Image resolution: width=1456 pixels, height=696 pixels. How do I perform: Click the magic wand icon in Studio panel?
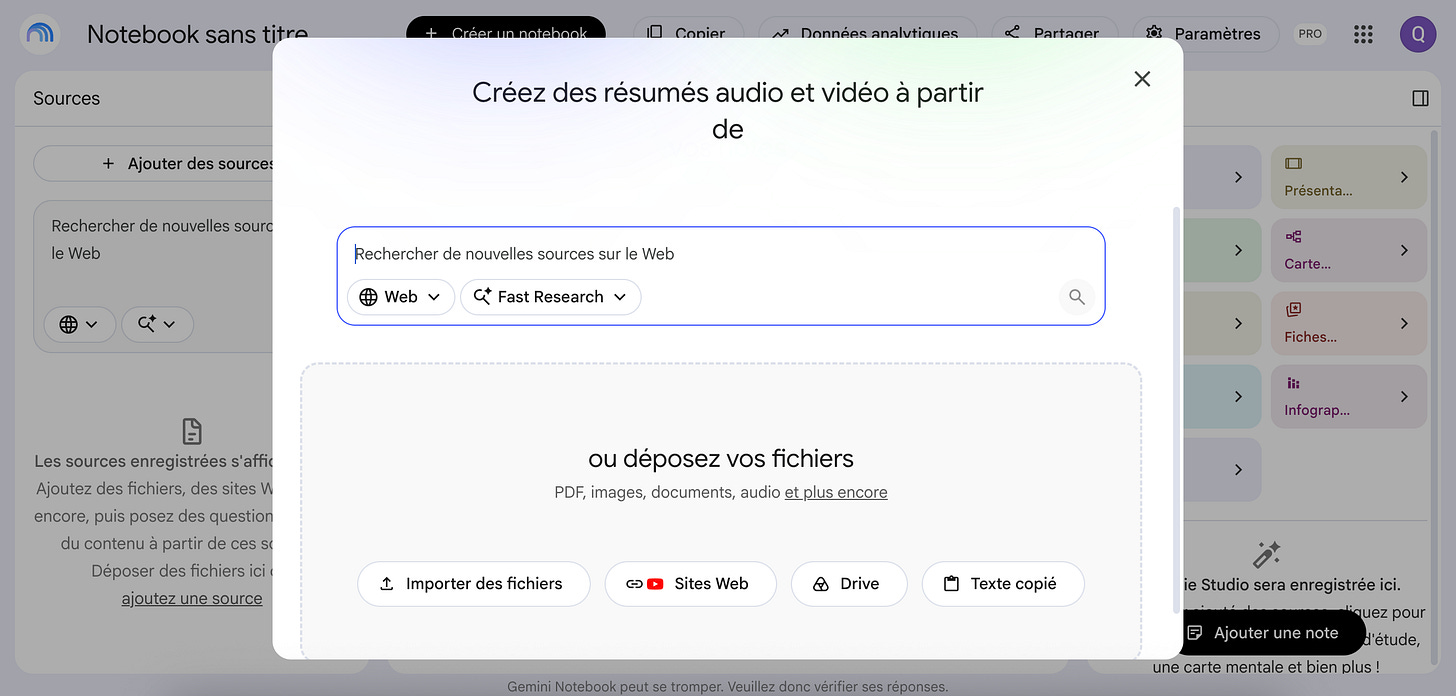(1267, 554)
